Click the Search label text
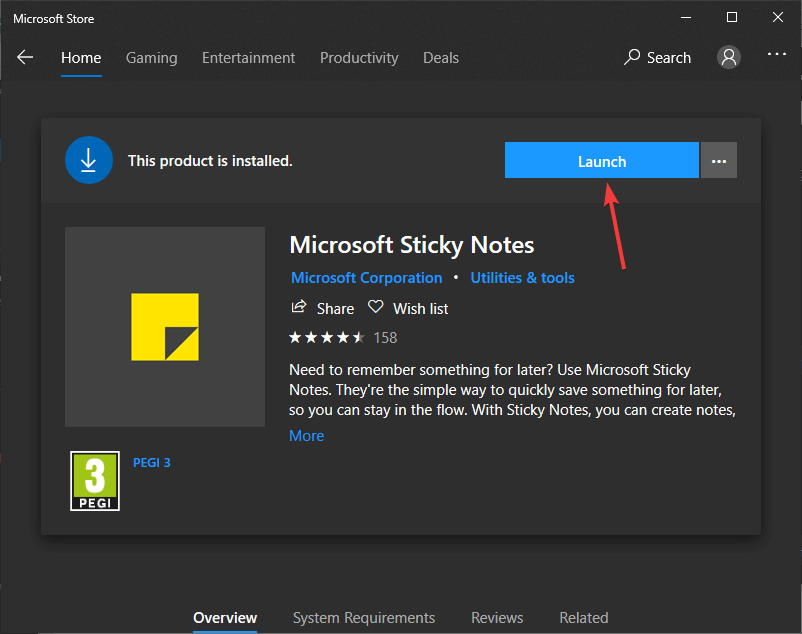Viewport: 802px width, 634px height. (669, 58)
